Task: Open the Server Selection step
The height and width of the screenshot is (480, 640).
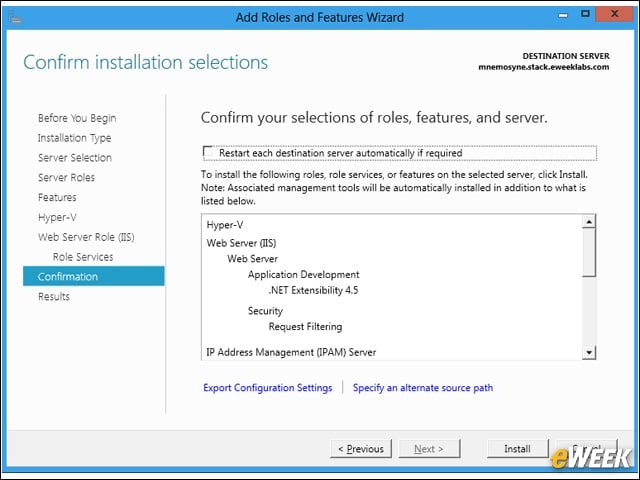Action: (x=75, y=158)
